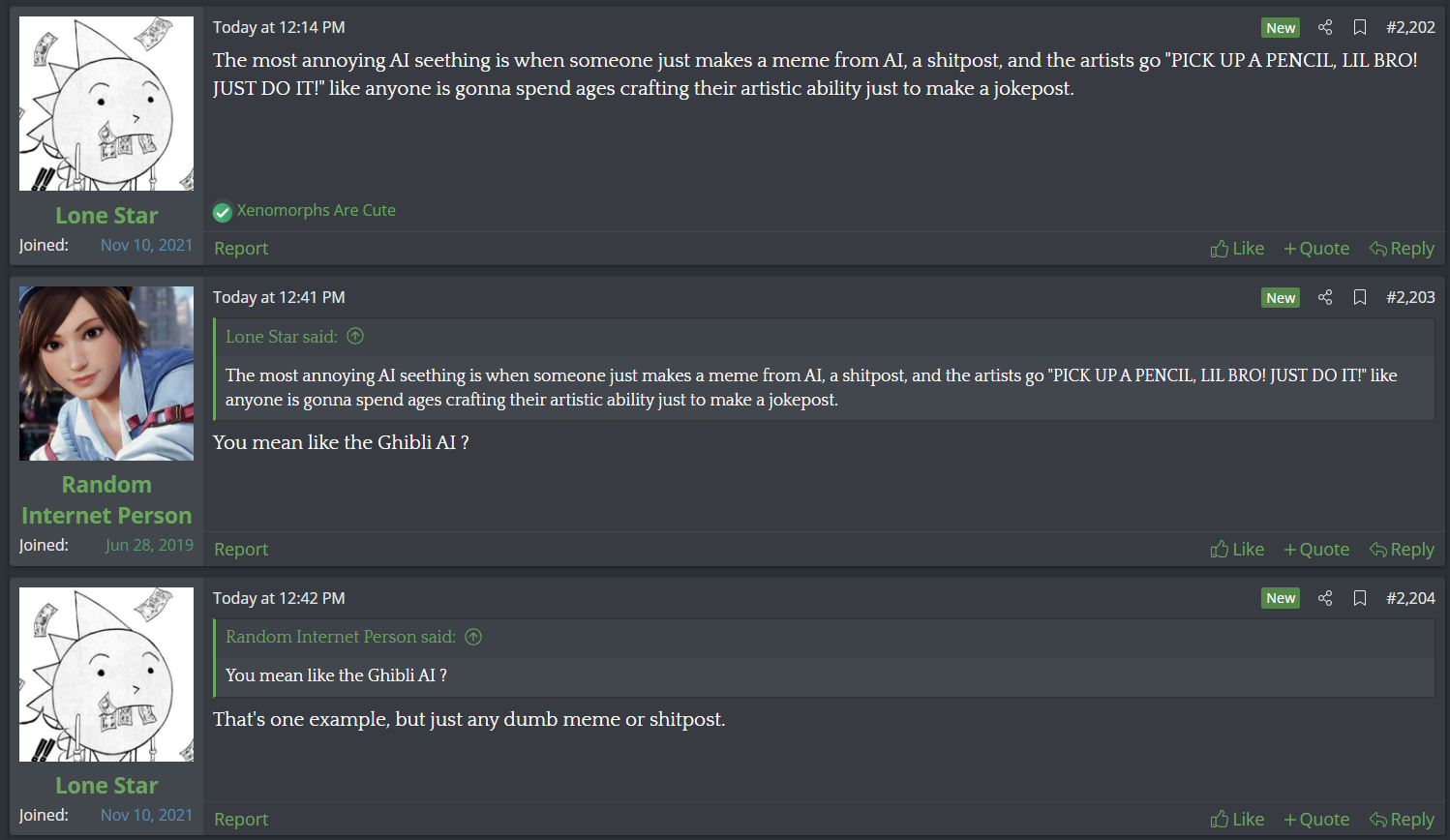Report the 12:41 PM post

click(241, 550)
